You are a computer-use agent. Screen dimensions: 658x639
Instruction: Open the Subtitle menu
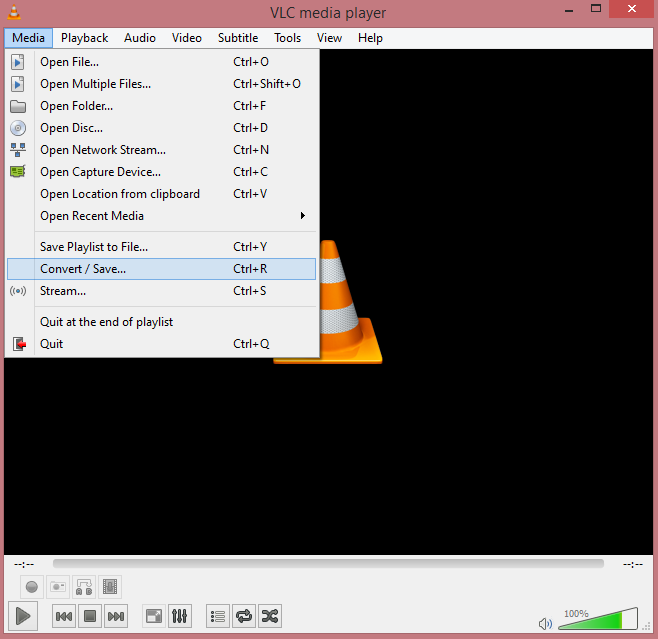pyautogui.click(x=237, y=38)
